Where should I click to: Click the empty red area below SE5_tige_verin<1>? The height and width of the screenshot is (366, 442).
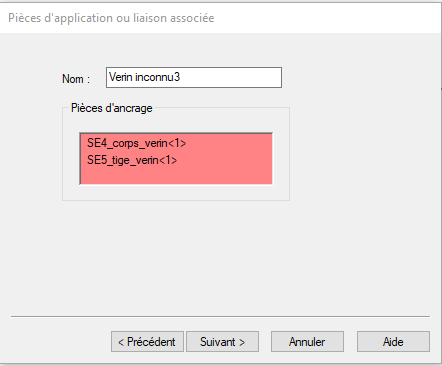(176, 175)
